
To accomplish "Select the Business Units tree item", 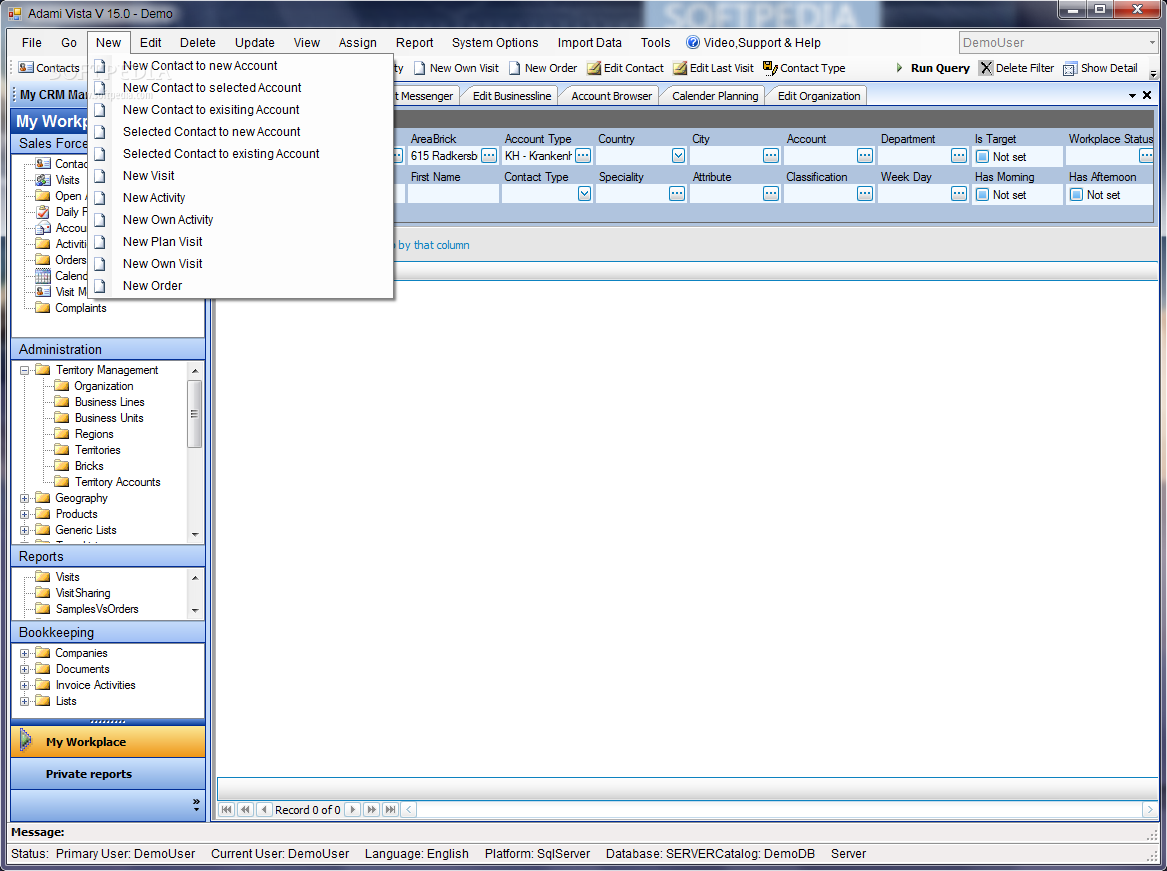I will click(x=109, y=418).
